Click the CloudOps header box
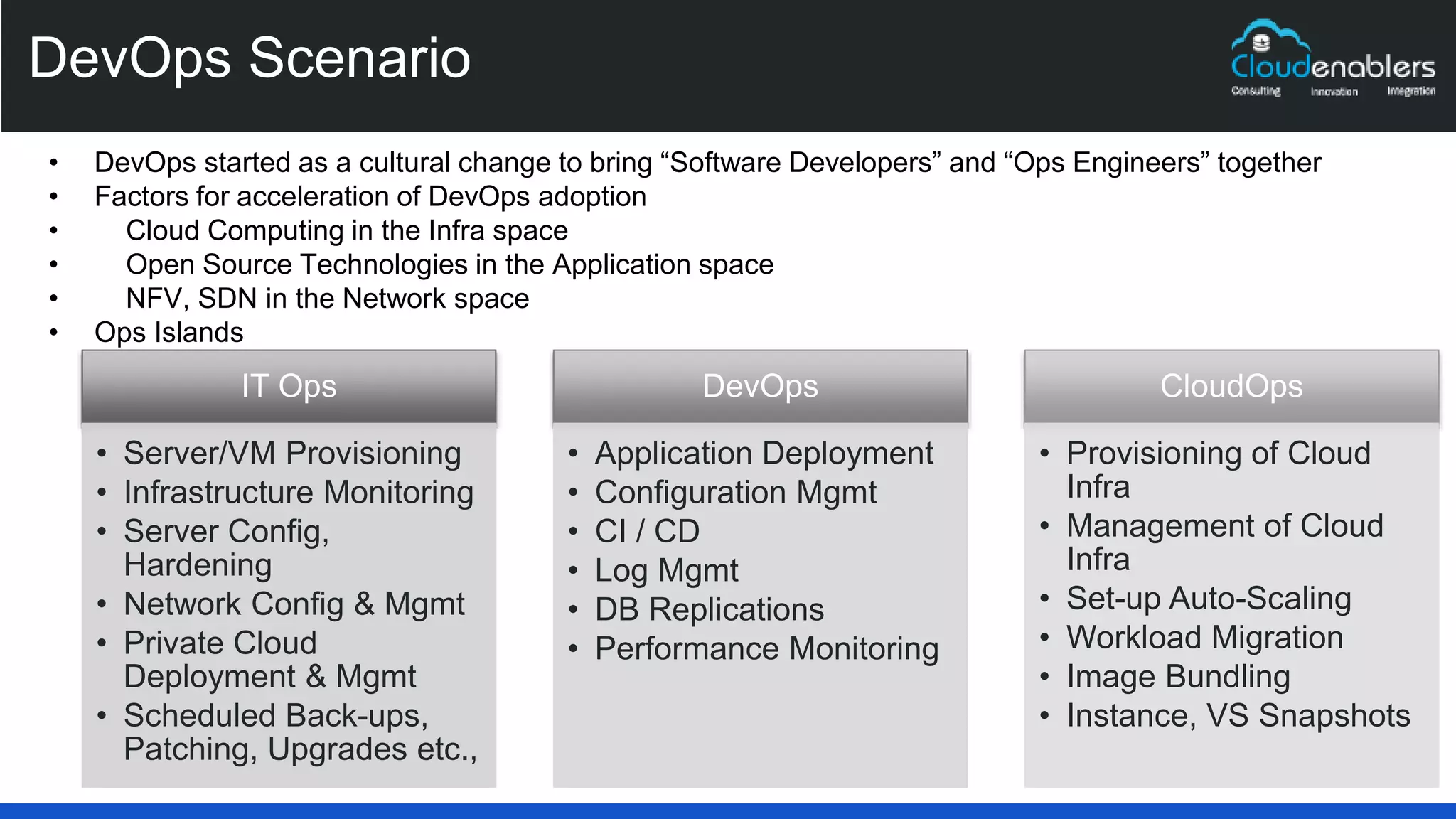 point(1231,387)
